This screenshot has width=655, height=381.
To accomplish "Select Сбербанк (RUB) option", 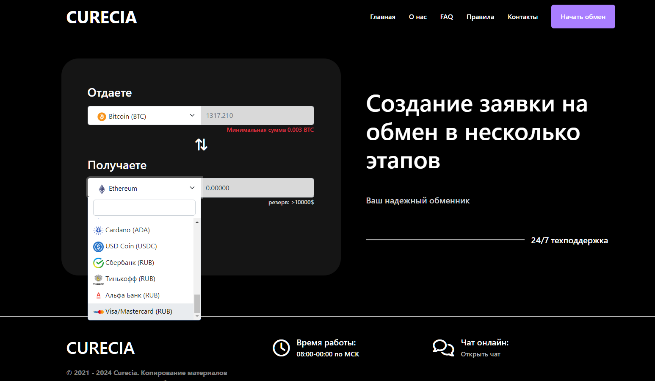I will (141, 262).
